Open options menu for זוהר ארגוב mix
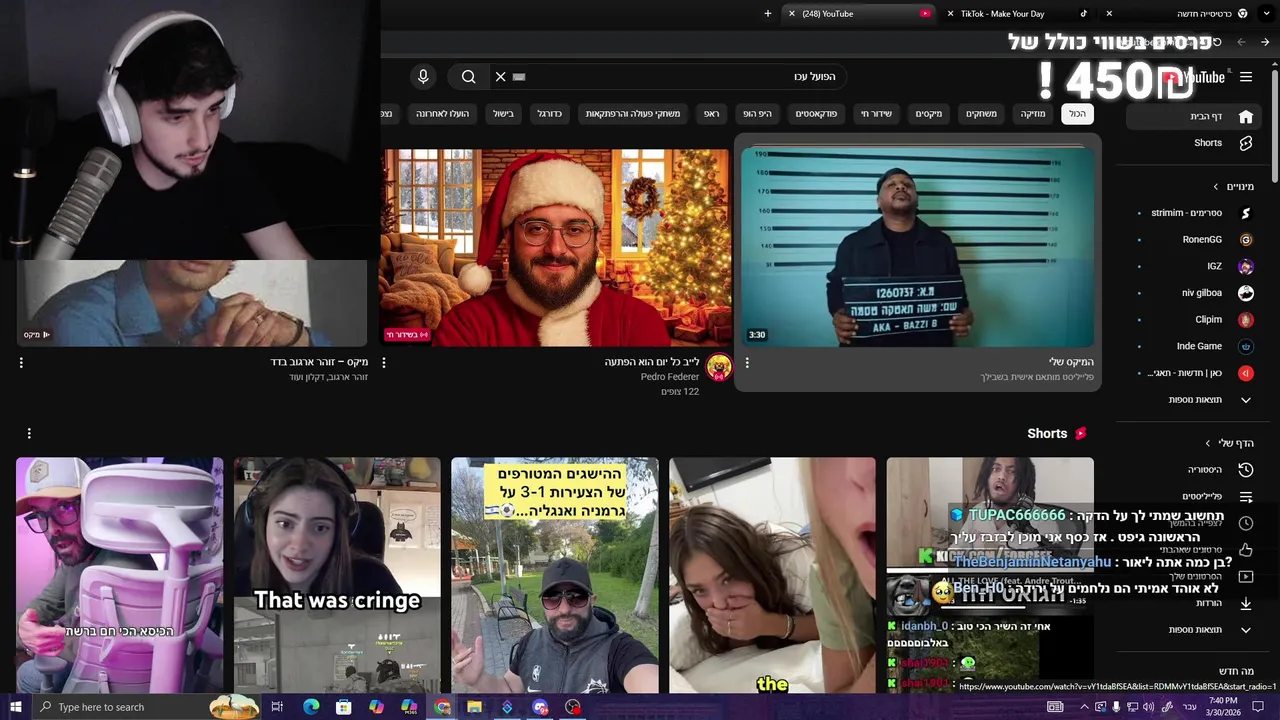This screenshot has height=720, width=1280. (x=21, y=363)
